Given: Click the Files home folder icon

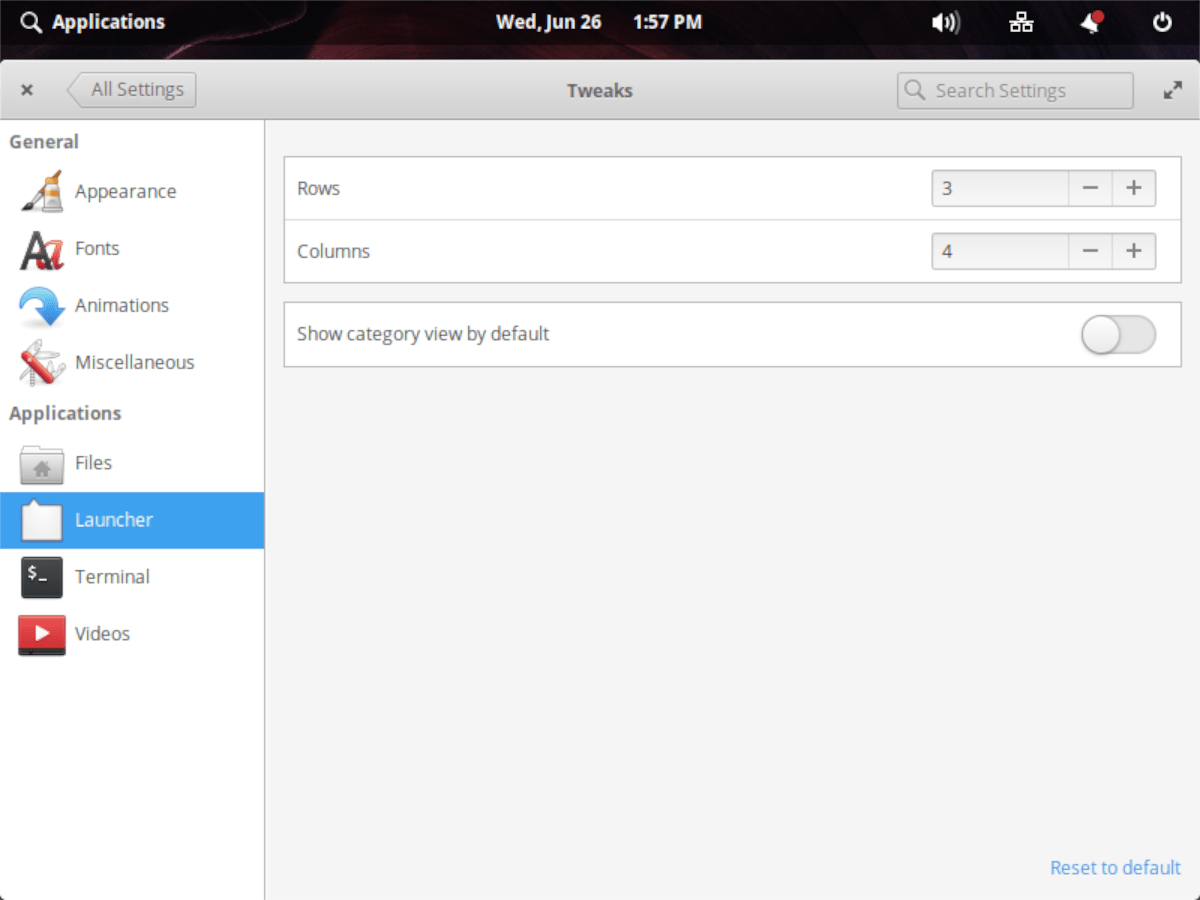Looking at the screenshot, I should (x=42, y=463).
